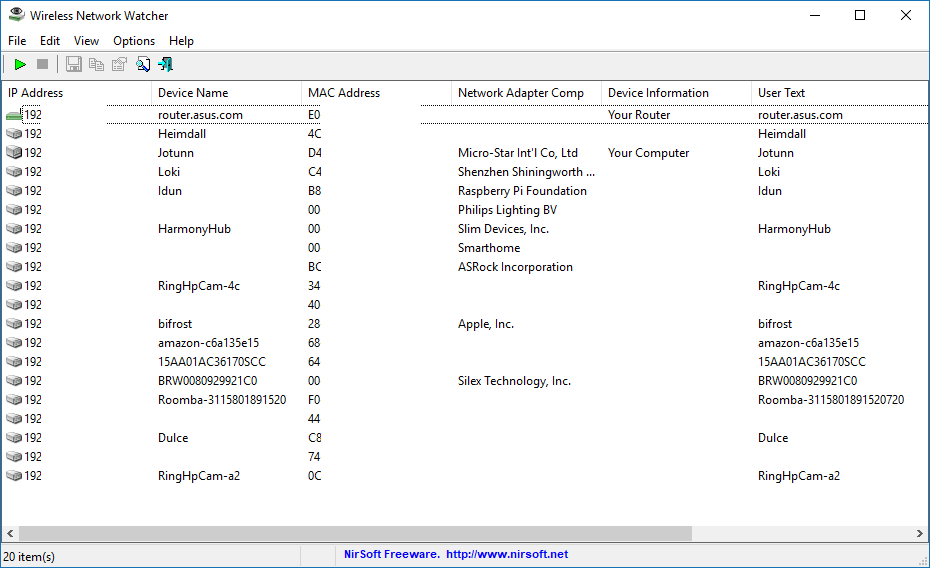Open the View menu
Screen dimensions: 930x568
tap(87, 41)
